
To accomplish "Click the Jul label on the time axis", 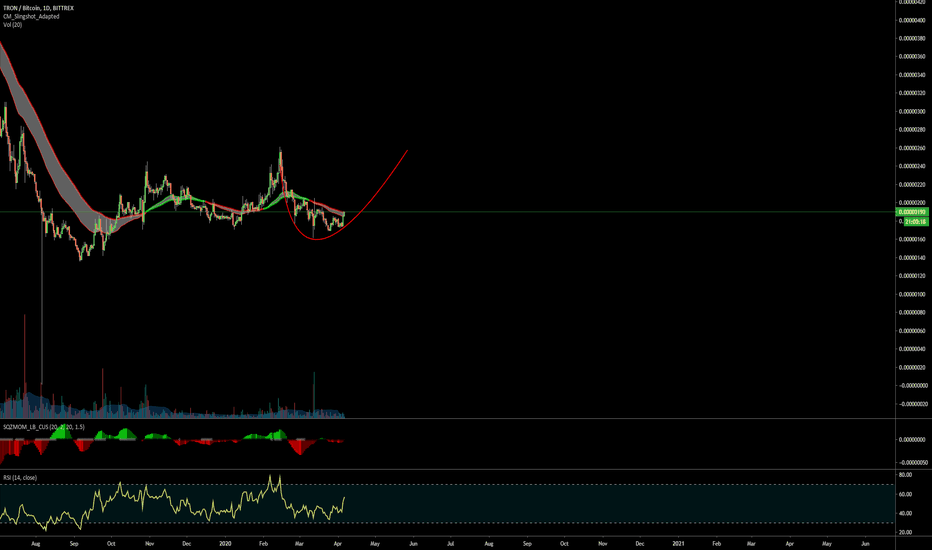I will [x=451, y=543].
